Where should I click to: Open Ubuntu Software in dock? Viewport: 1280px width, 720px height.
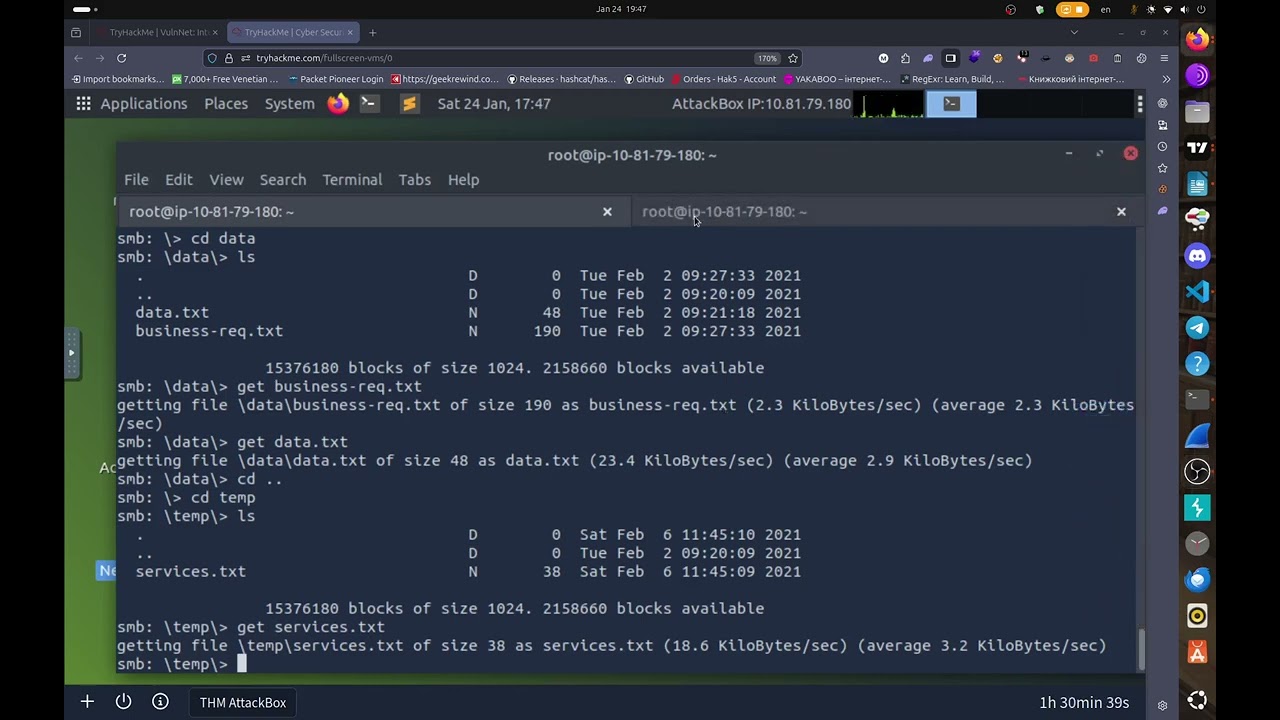tap(1197, 652)
